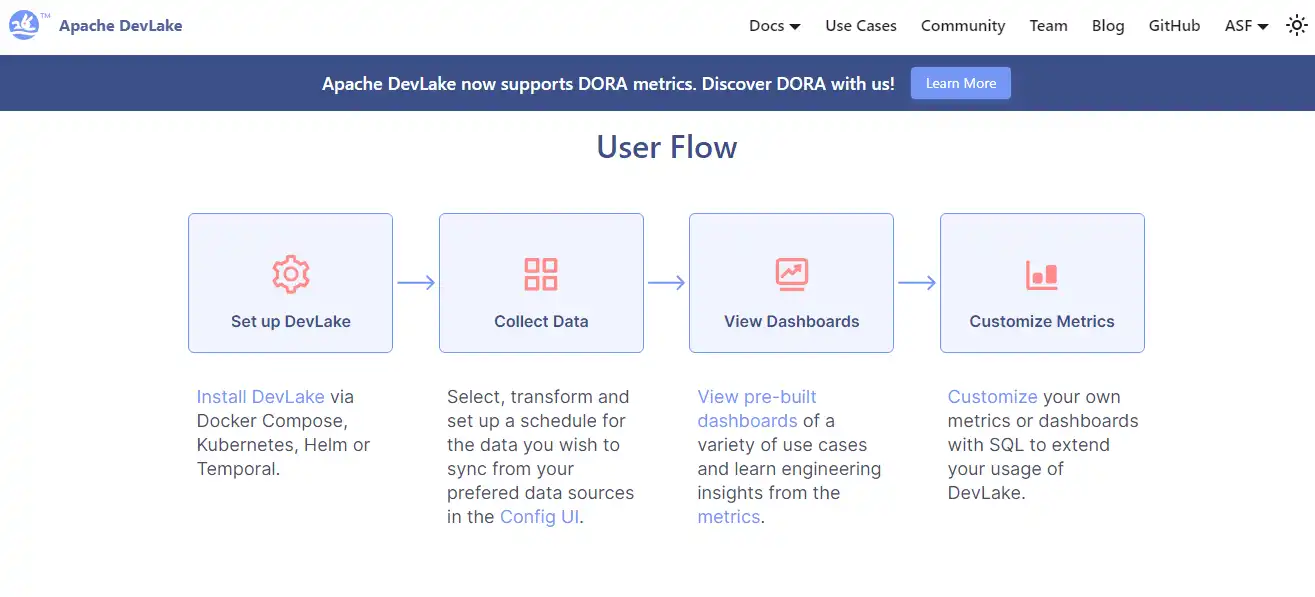The image size is (1315, 597).
Task: Open the Use Cases nav item
Action: [x=861, y=26]
